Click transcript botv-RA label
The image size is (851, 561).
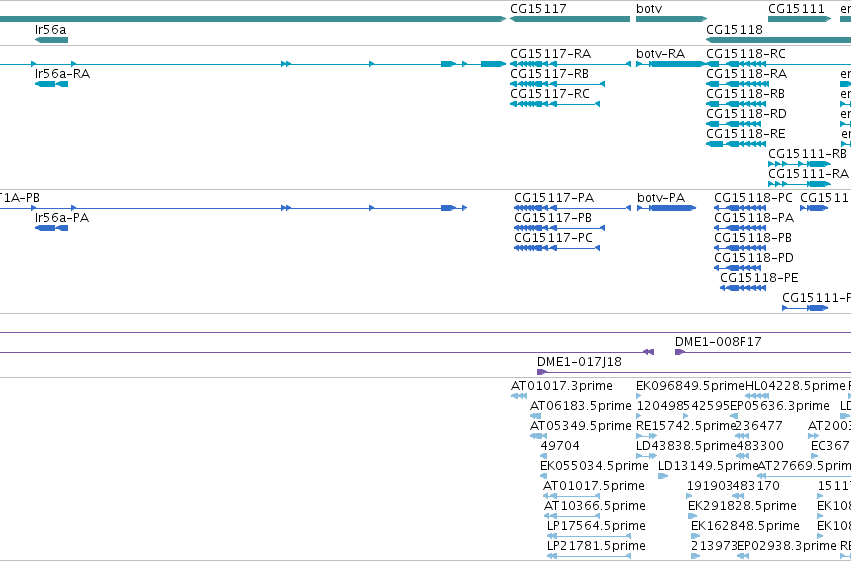(x=661, y=54)
